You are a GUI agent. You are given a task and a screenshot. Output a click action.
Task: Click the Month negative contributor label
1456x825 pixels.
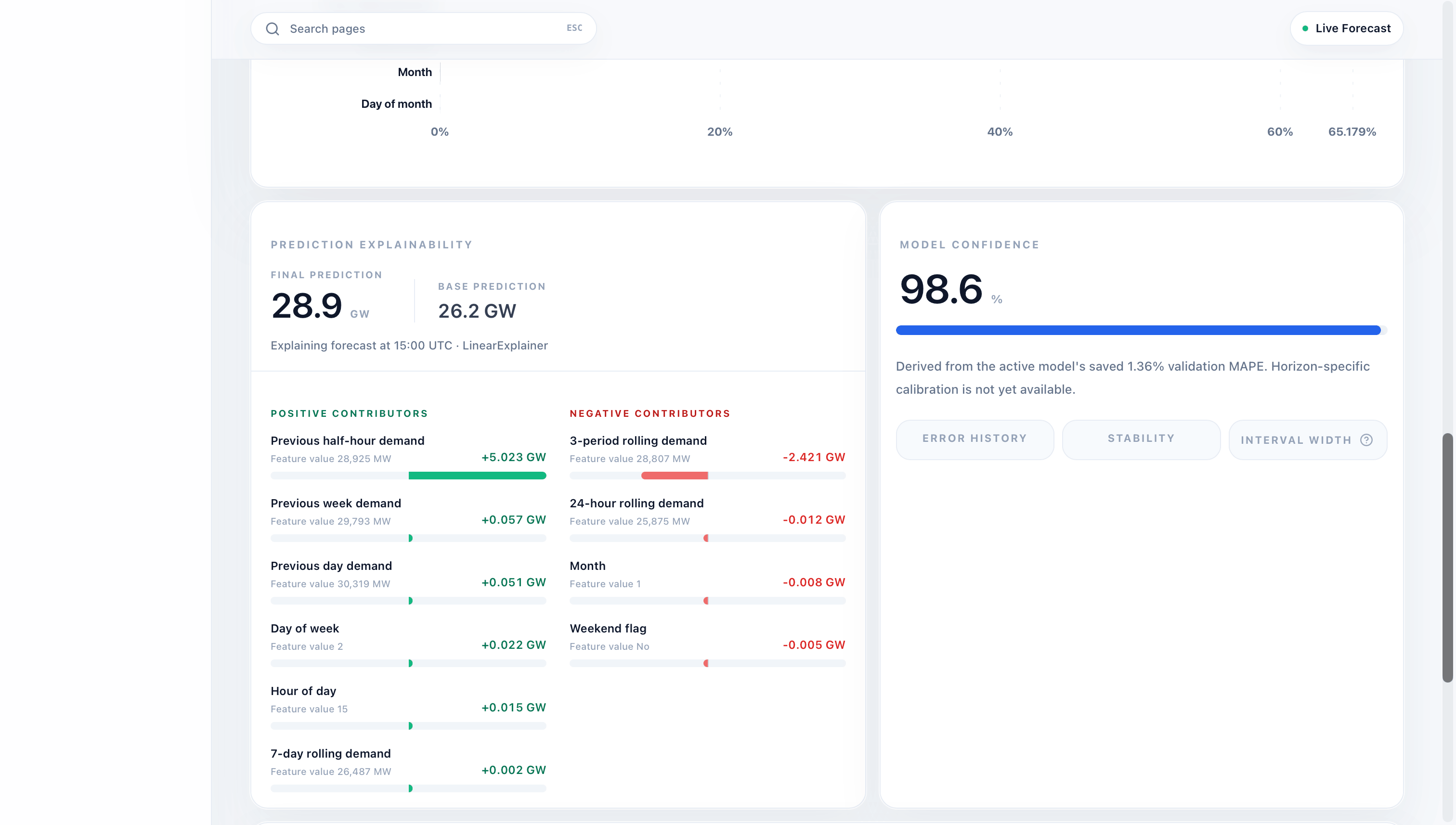point(587,566)
